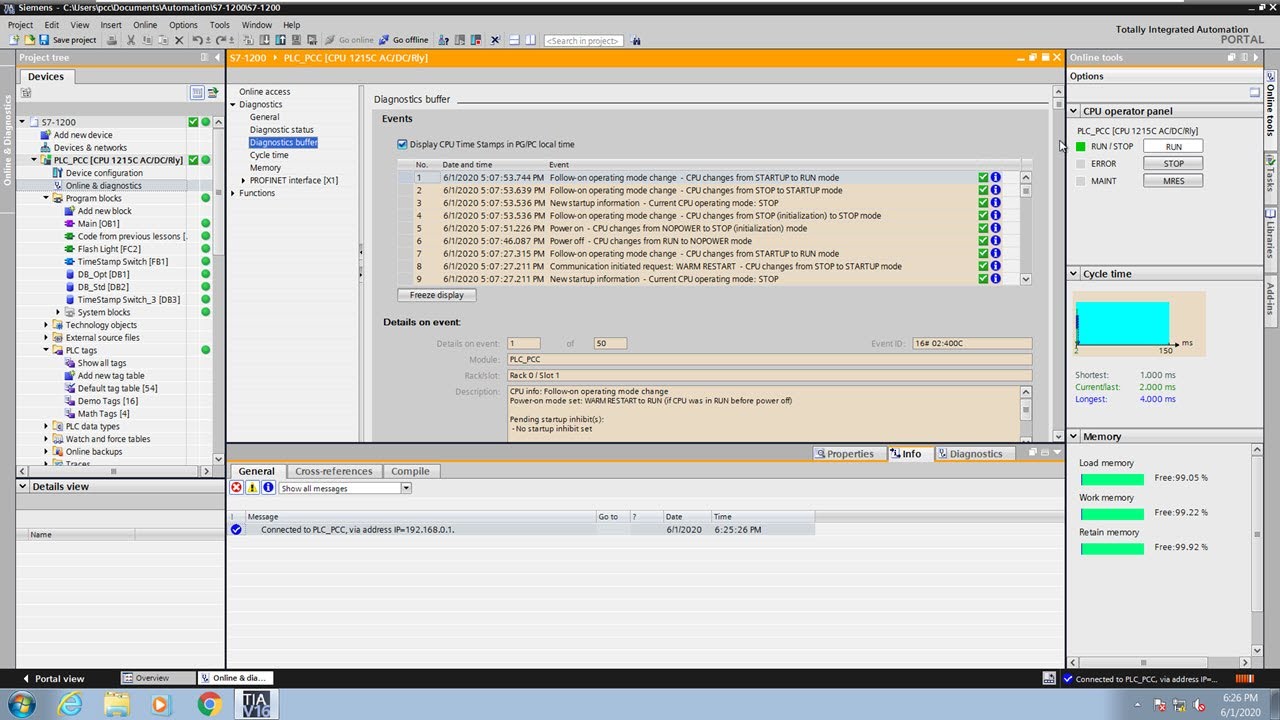
Task: Click the Delete X toolbar icon
Action: click(179, 40)
